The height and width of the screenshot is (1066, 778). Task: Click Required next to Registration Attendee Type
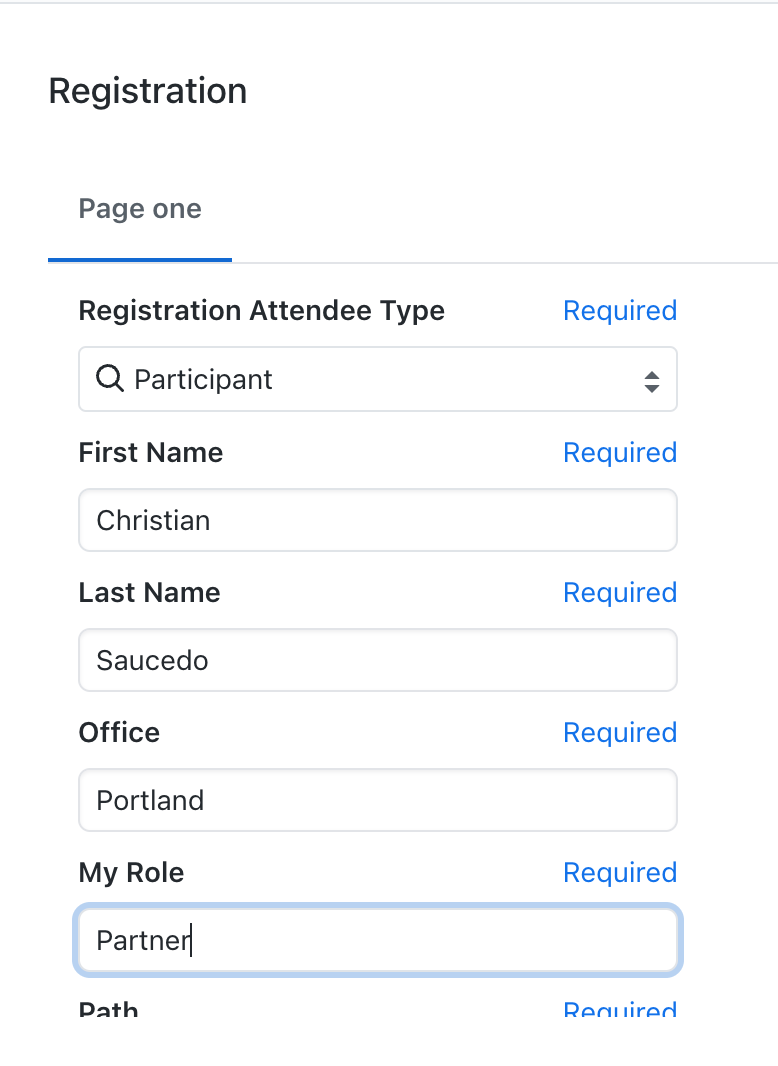coord(620,311)
